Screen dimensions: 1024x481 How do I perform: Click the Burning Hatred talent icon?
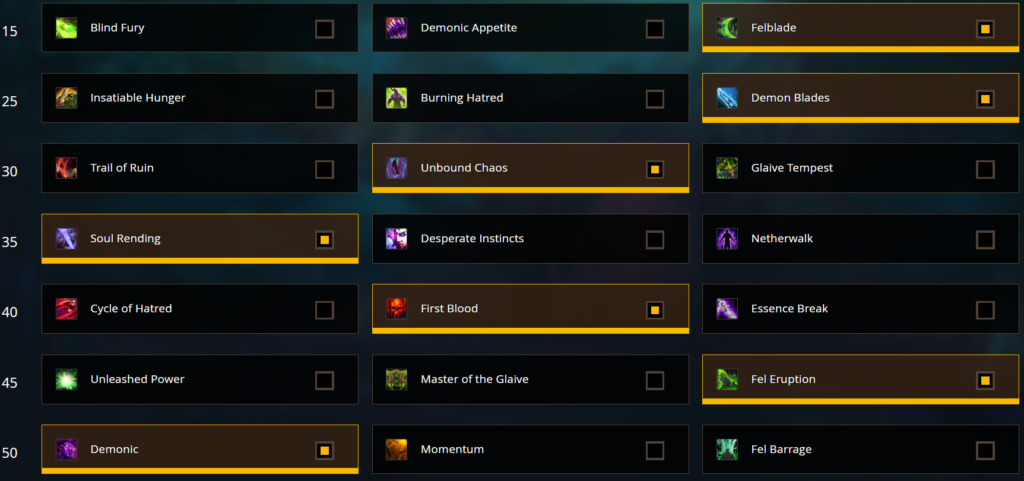(x=396, y=98)
